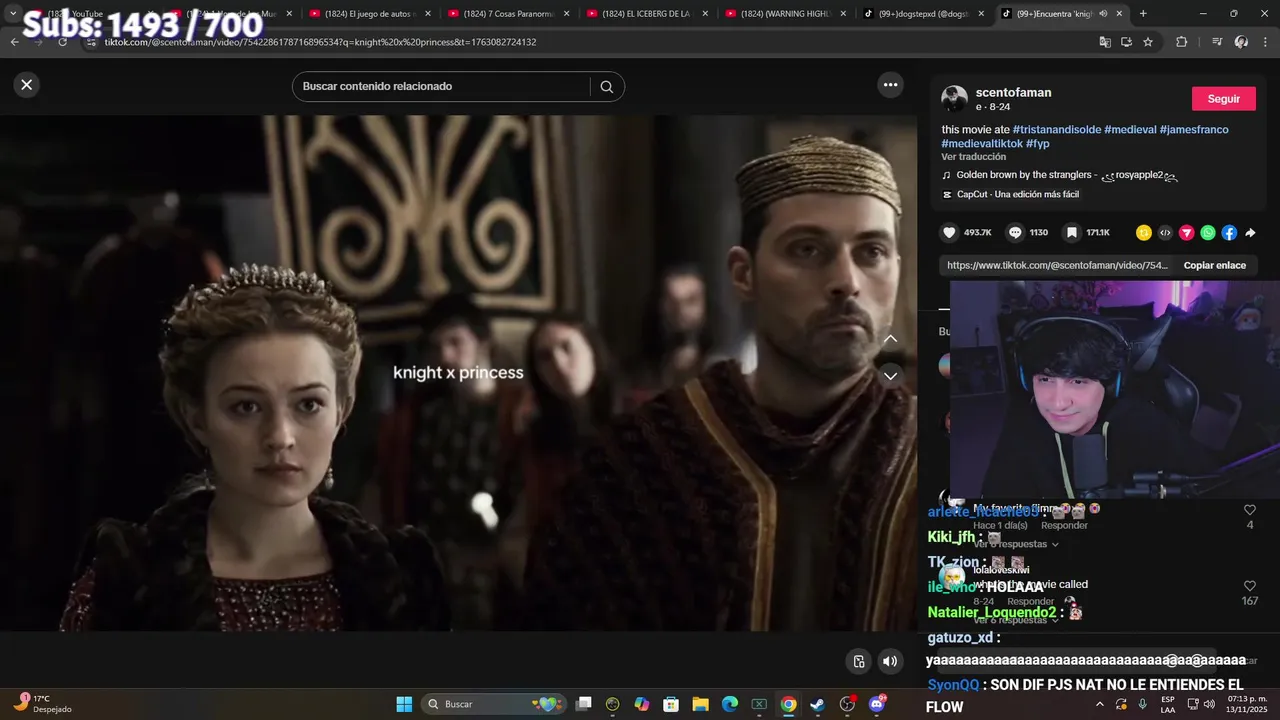
Task: Open #medieval hashtag
Action: pos(1130,130)
